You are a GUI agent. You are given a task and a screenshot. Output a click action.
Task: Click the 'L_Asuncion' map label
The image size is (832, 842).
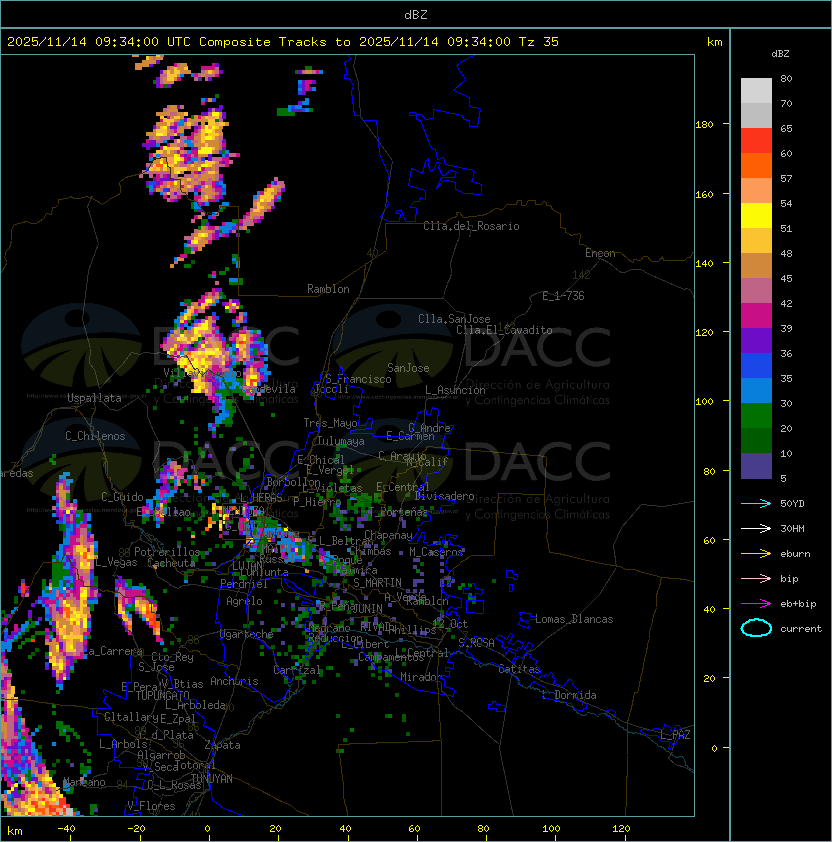tap(455, 390)
